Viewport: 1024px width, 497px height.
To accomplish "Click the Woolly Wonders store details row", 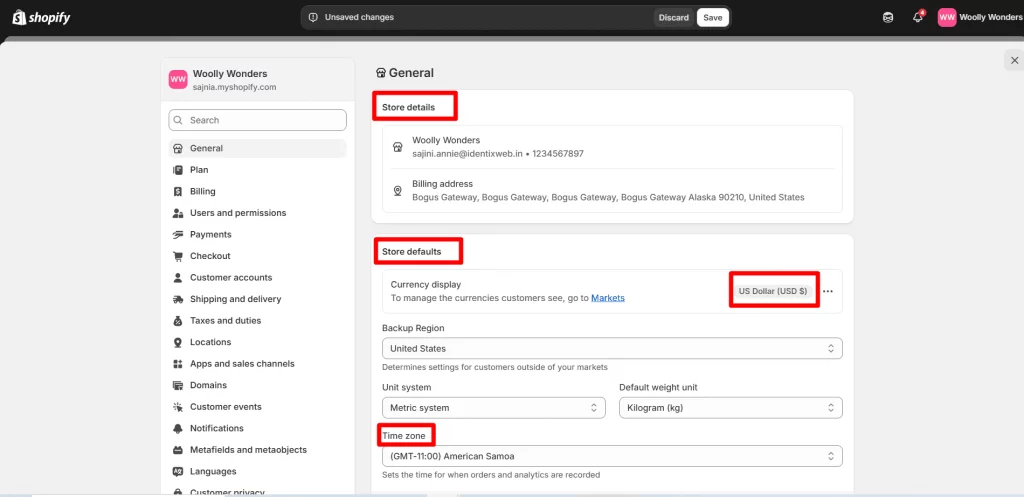I will point(612,147).
